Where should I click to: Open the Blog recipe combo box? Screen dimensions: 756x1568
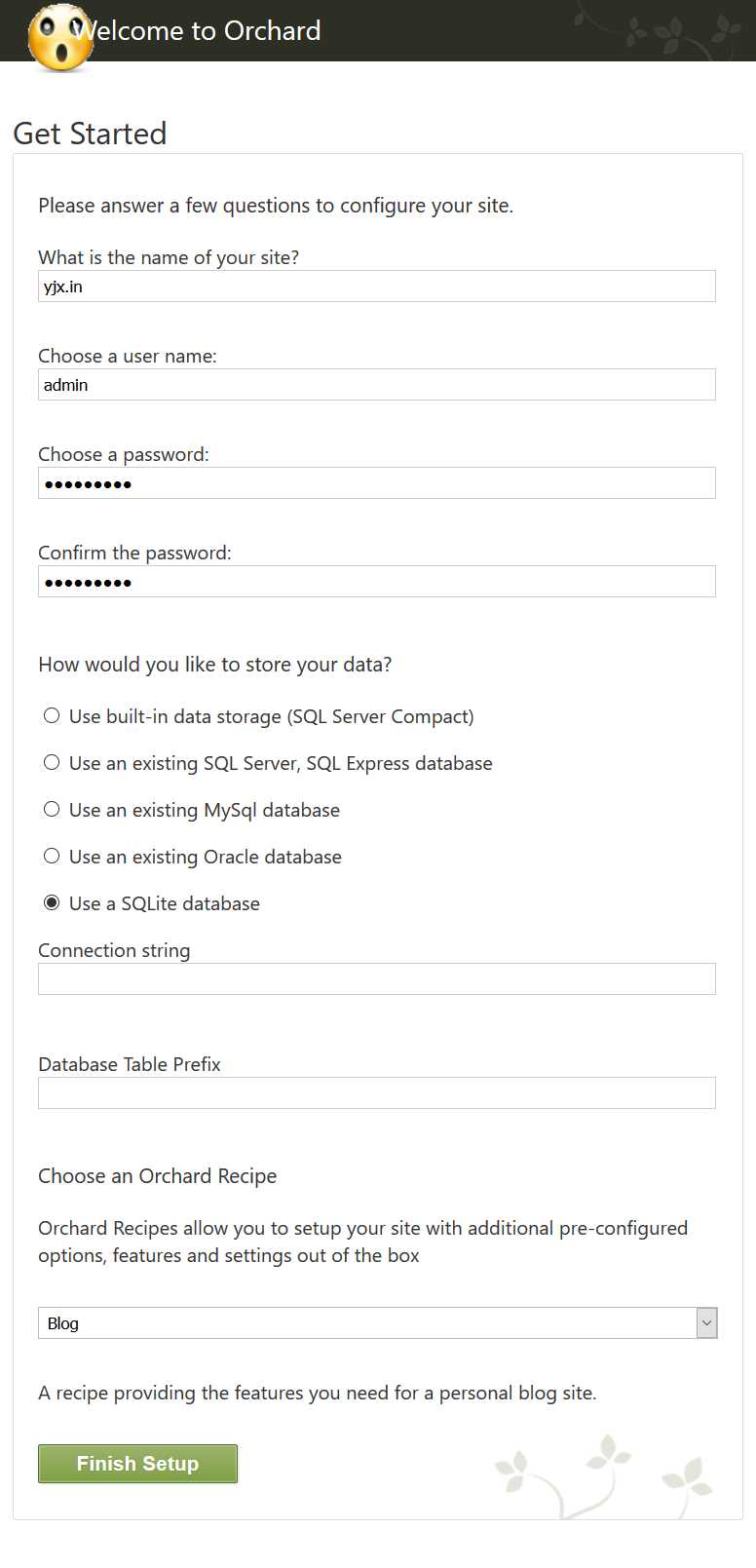pyautogui.click(x=377, y=1322)
